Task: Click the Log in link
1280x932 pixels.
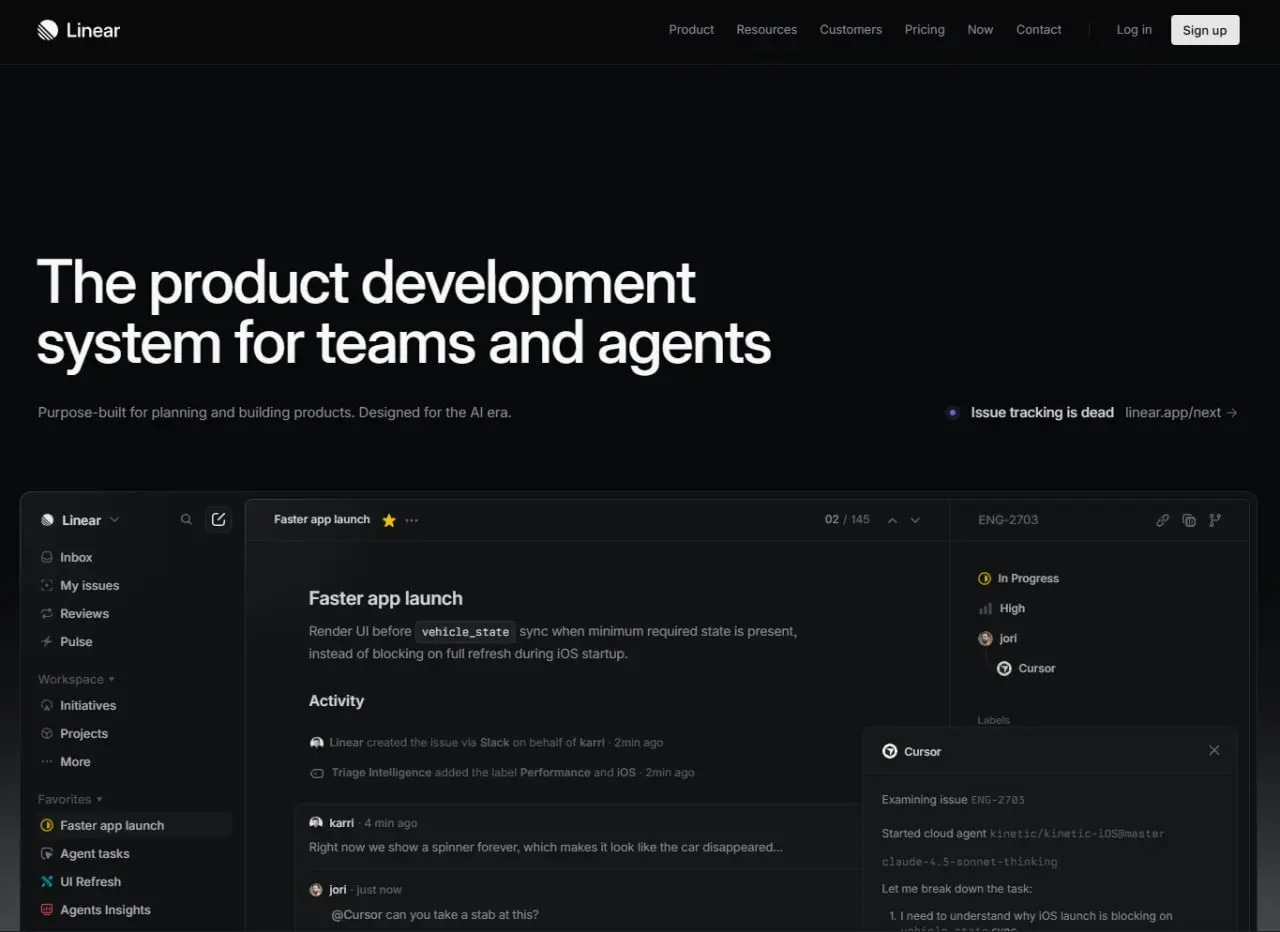Action: coord(1134,30)
